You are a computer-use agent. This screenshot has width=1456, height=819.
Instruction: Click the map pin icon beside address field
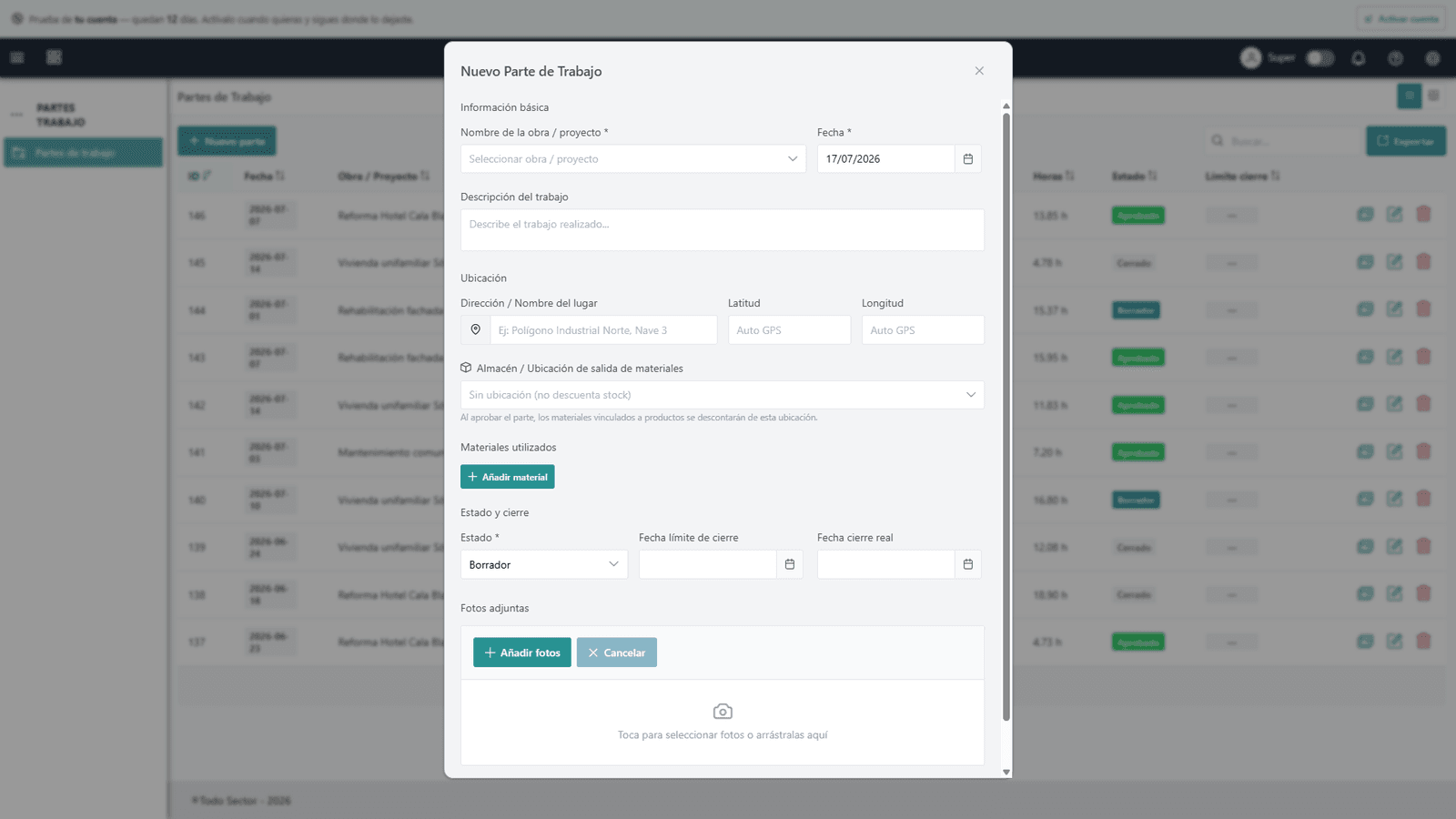coord(475,330)
